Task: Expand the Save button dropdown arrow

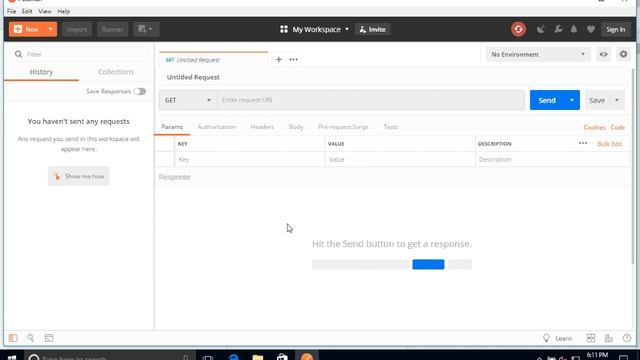Action: coord(617,100)
